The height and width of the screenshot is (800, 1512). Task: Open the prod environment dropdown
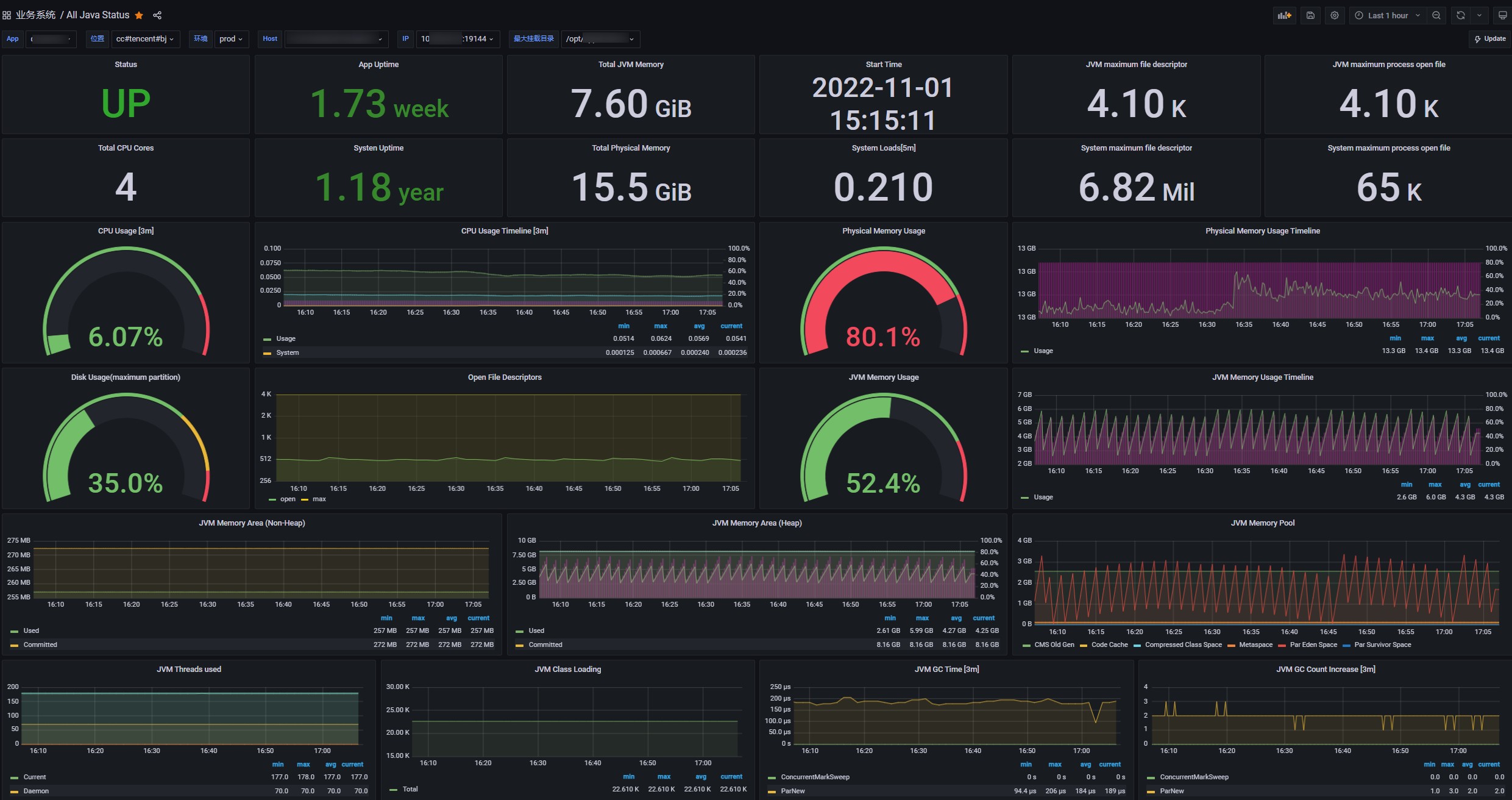tap(231, 39)
